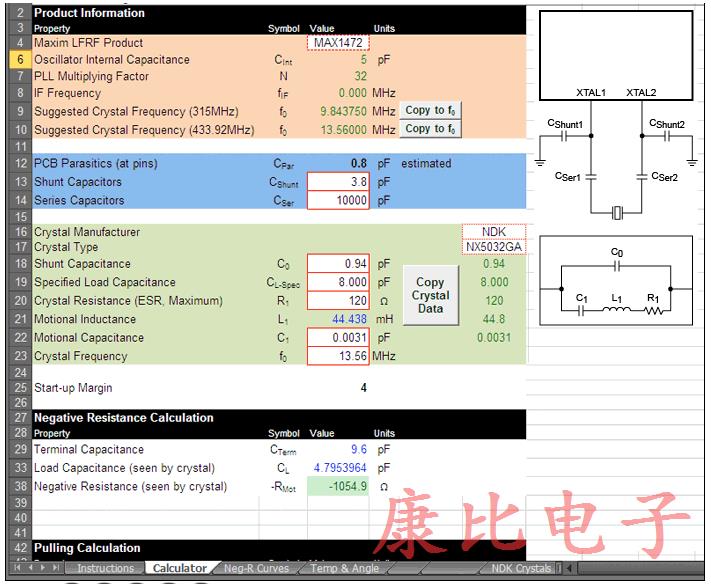
Task: Expand the Crystal Type selector NX5032GA
Action: pos(493,247)
